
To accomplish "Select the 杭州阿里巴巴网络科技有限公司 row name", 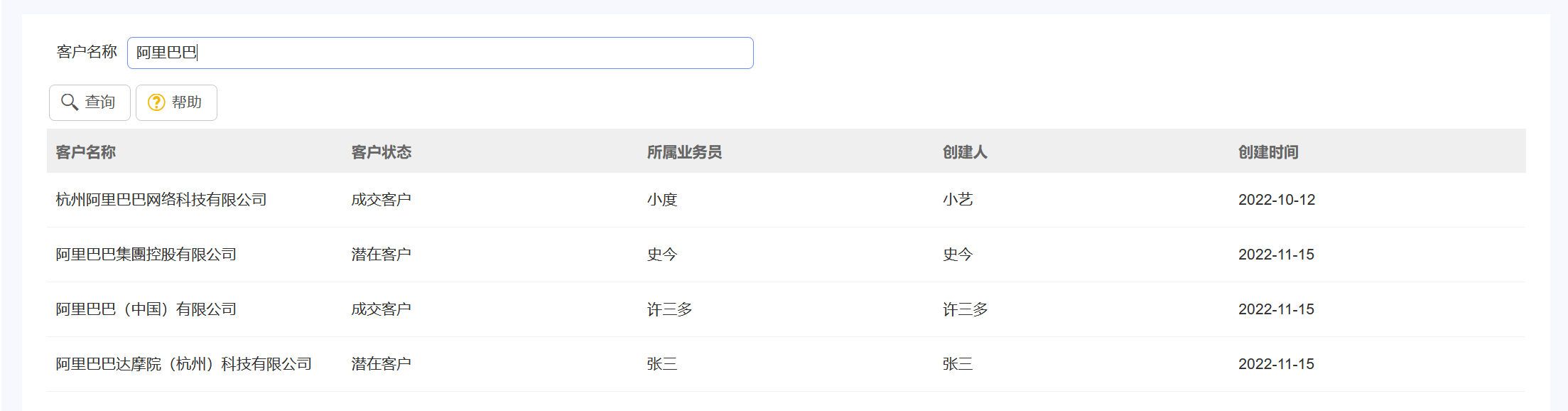I will pyautogui.click(x=161, y=200).
